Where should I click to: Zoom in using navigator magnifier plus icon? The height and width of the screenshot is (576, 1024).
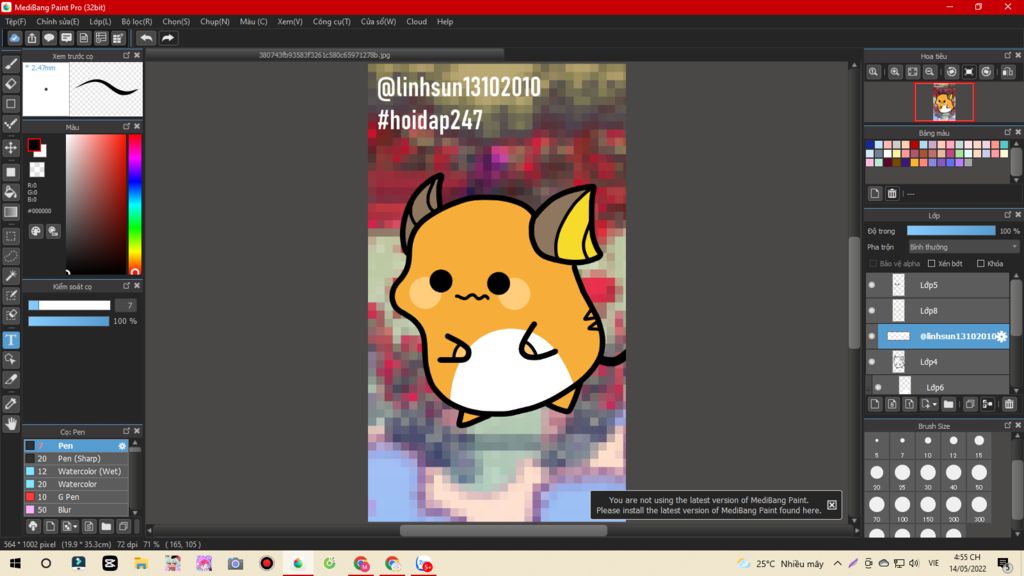point(895,72)
